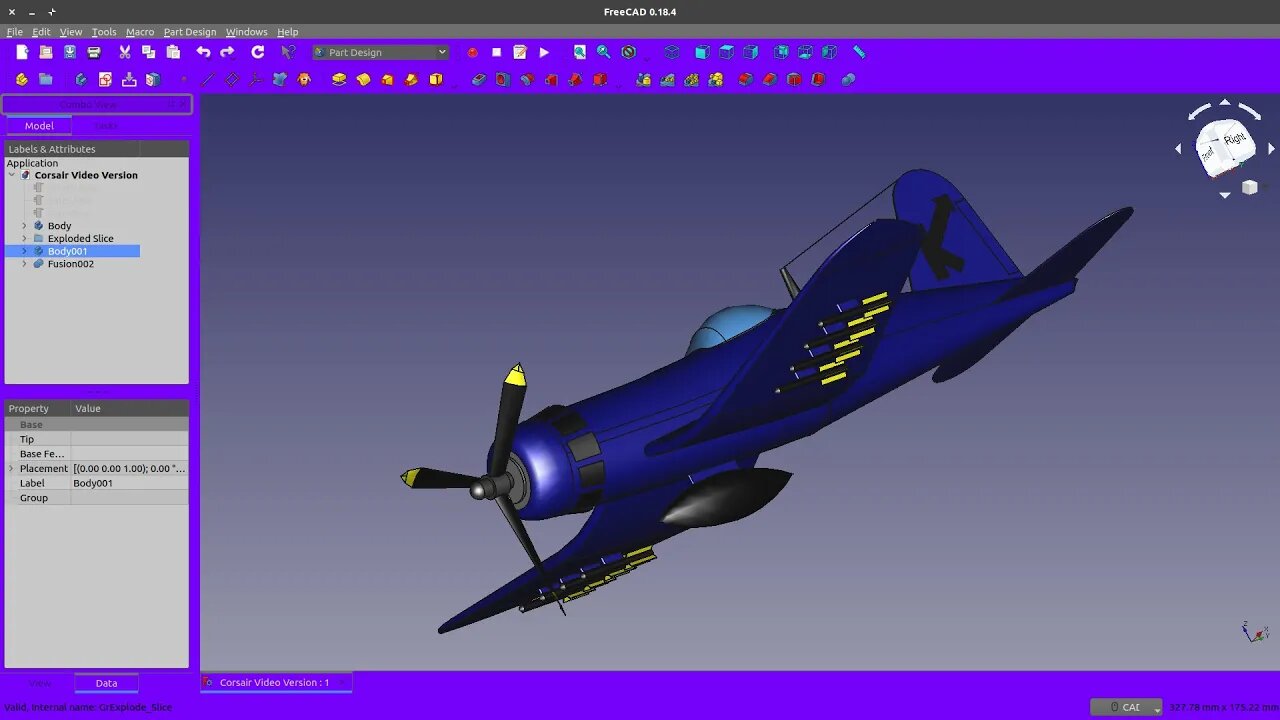Viewport: 1280px width, 720px height.
Task: Open the Windows menu
Action: pyautogui.click(x=247, y=32)
